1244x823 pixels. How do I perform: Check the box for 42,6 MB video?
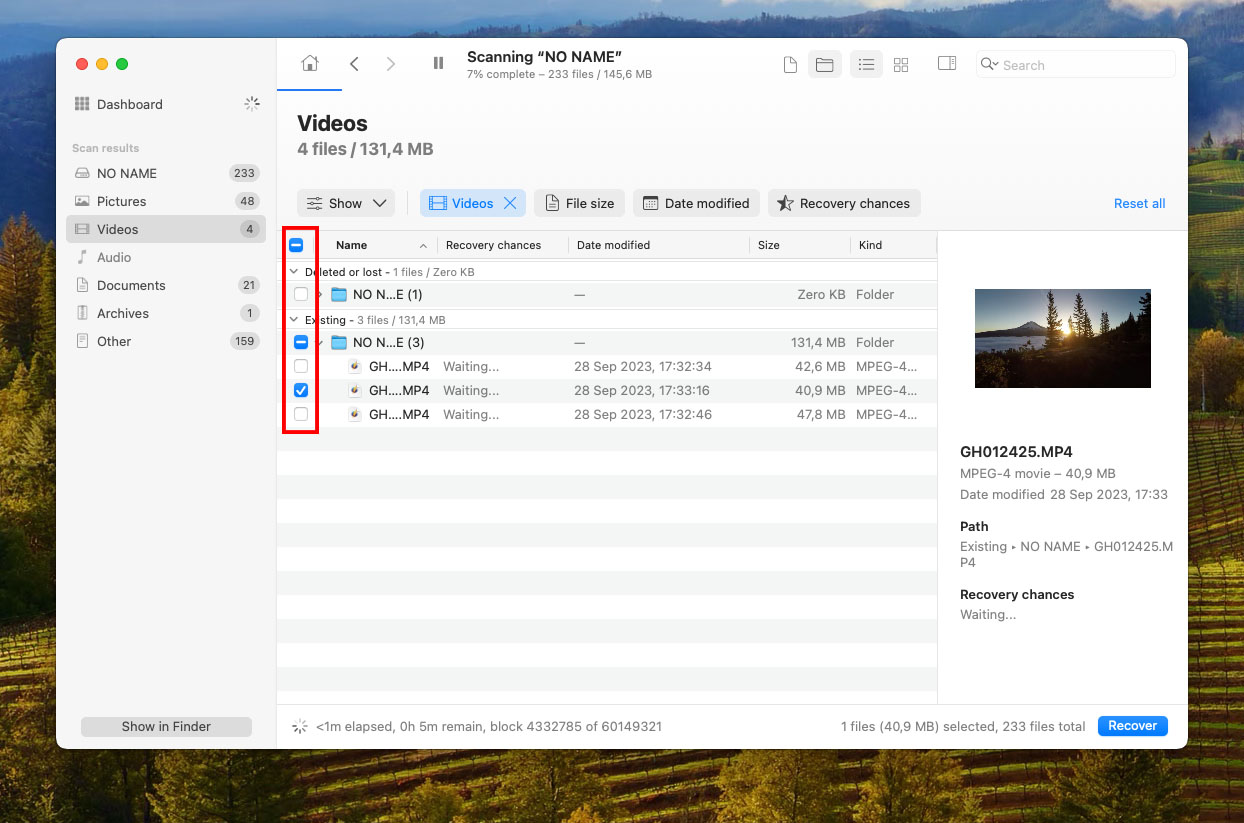click(x=301, y=366)
